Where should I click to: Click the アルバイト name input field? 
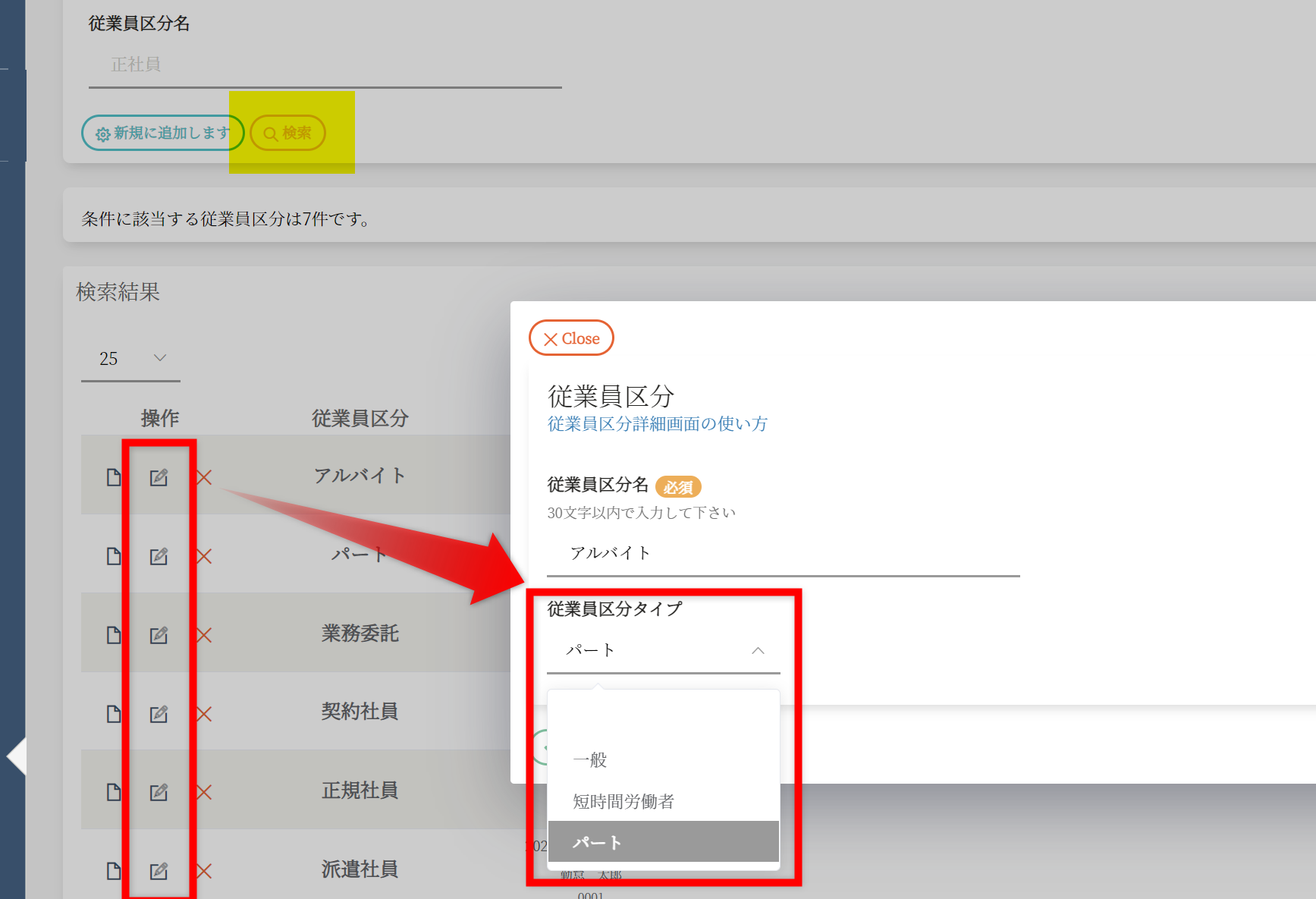[783, 553]
